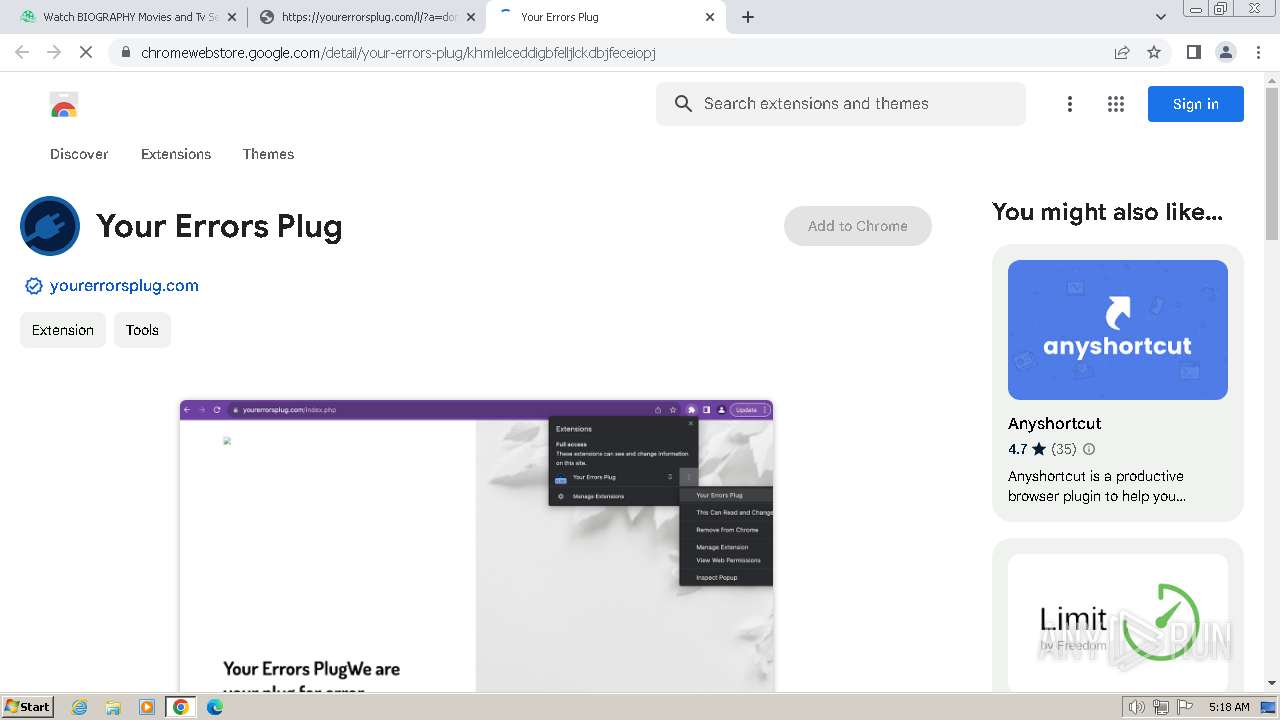Open the Themes section

coord(268,154)
